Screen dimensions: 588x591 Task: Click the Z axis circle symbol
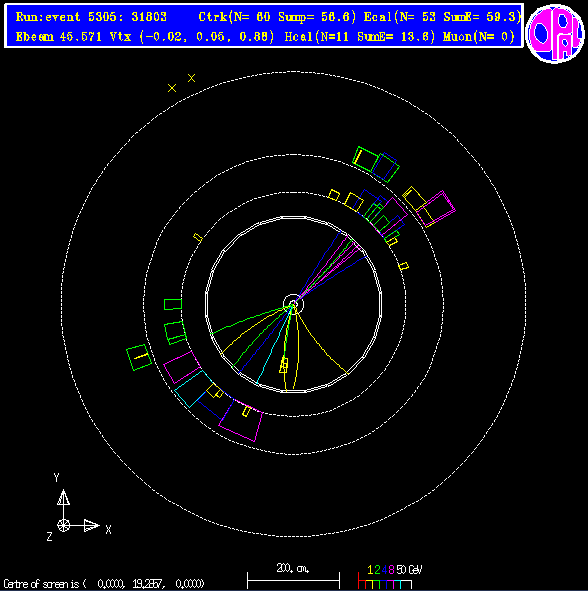click(63, 525)
